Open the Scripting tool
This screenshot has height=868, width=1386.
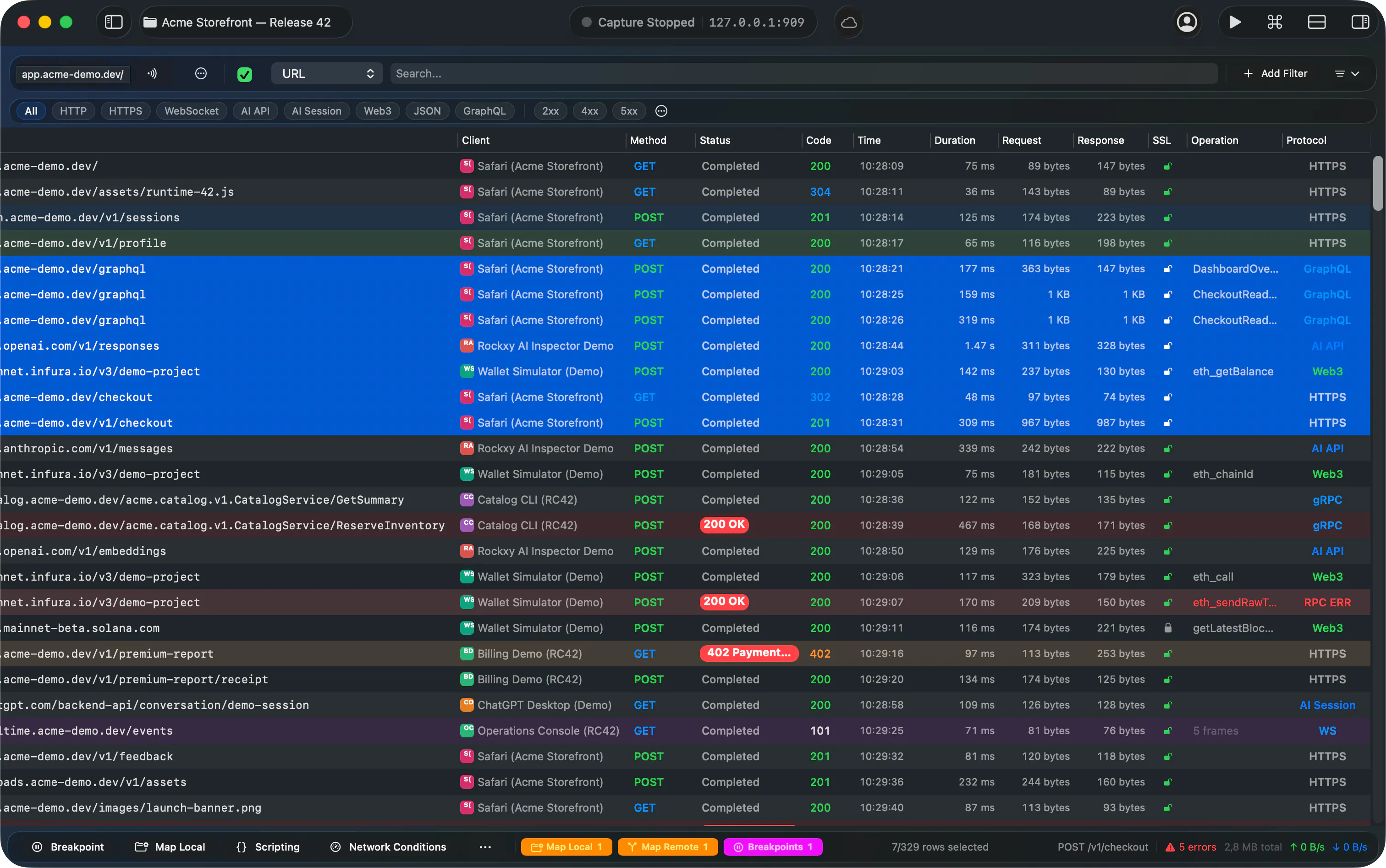coord(268,847)
